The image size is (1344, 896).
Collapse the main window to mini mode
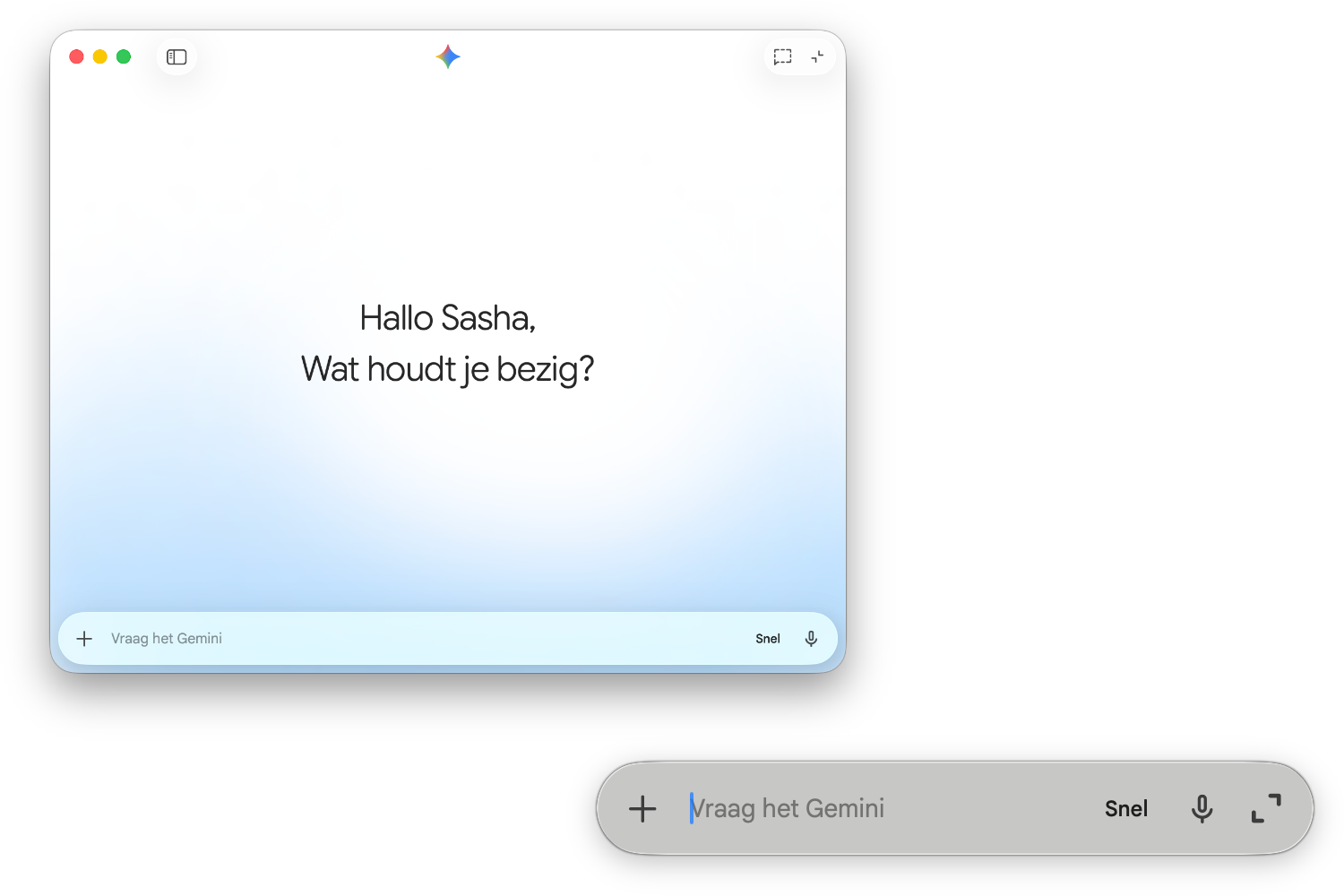(x=817, y=57)
